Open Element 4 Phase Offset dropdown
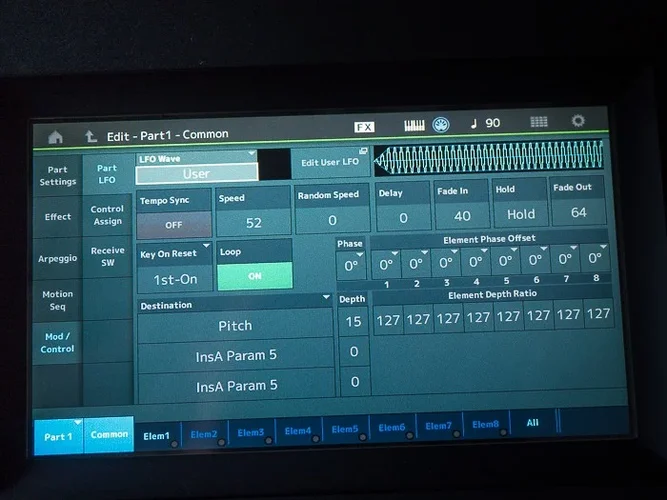 476,261
